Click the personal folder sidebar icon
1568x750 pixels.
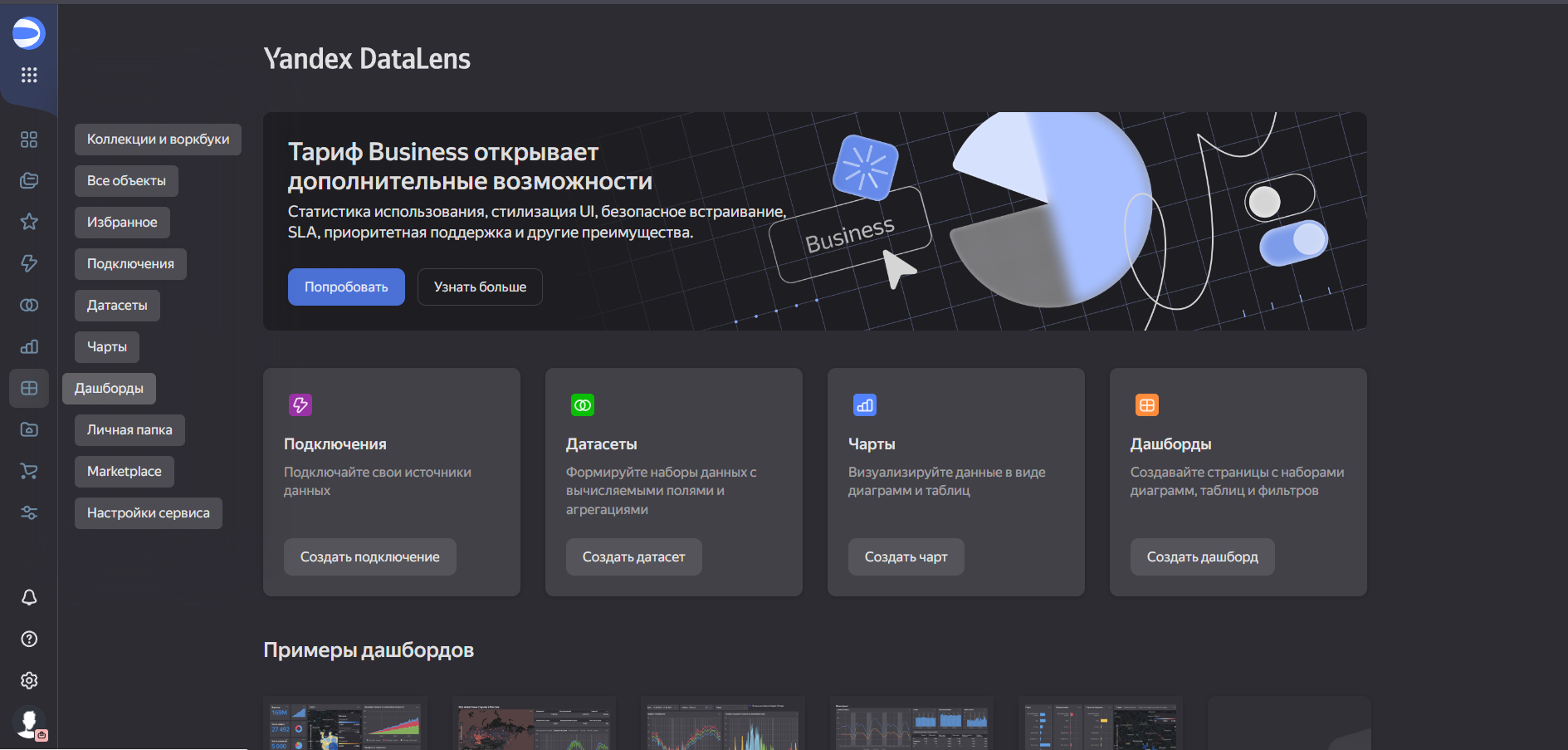[x=29, y=429]
